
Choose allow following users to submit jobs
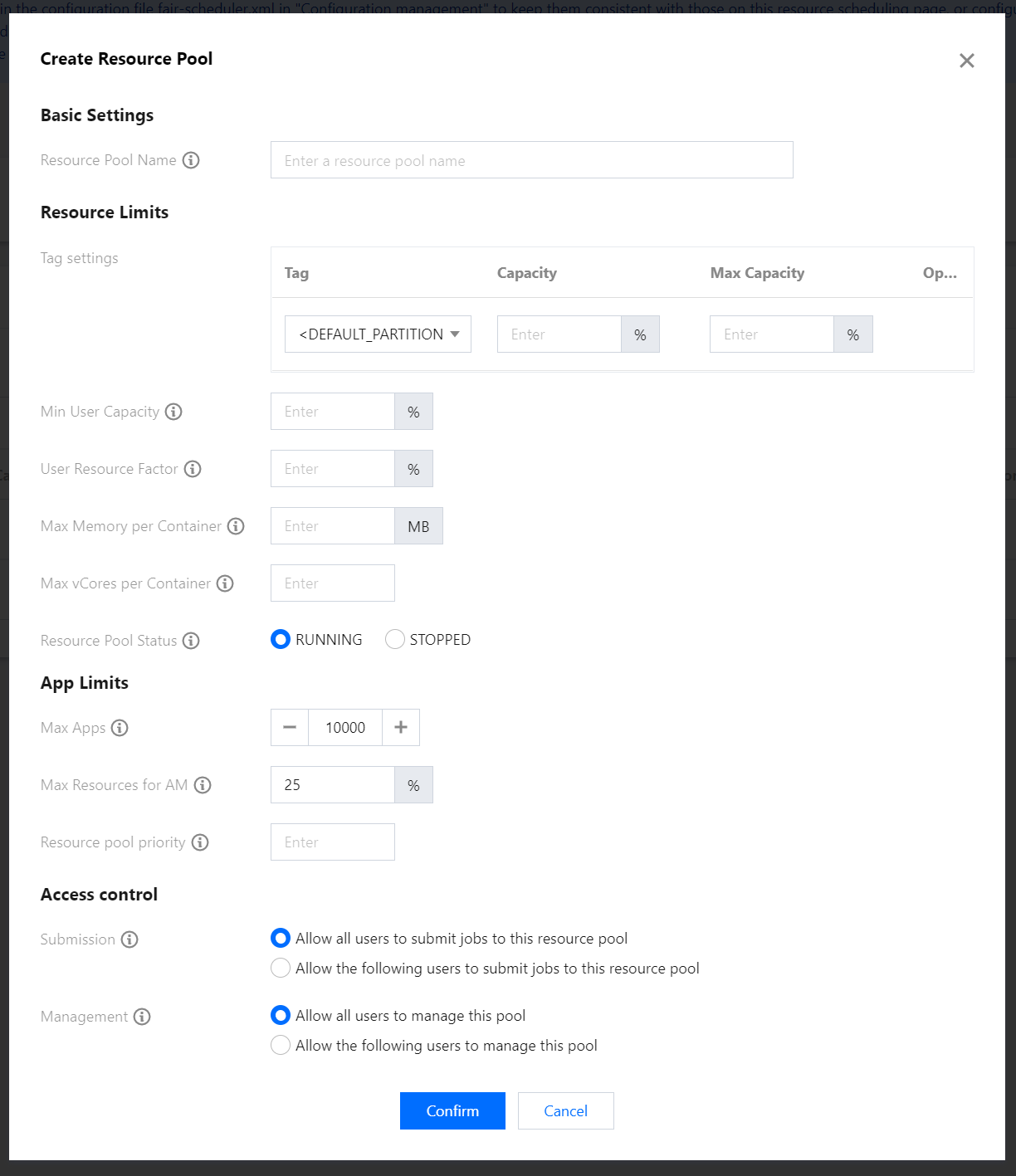(281, 969)
